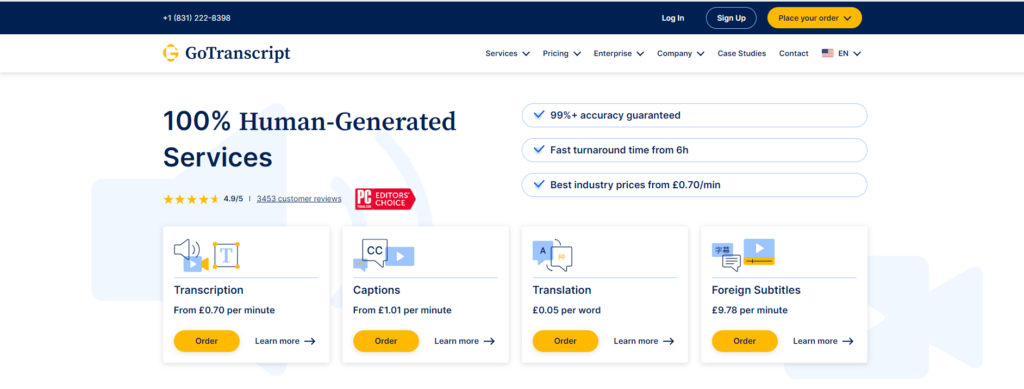Click arrow next to Transcription Learn more
This screenshot has width=1024, height=389.
[x=310, y=341]
